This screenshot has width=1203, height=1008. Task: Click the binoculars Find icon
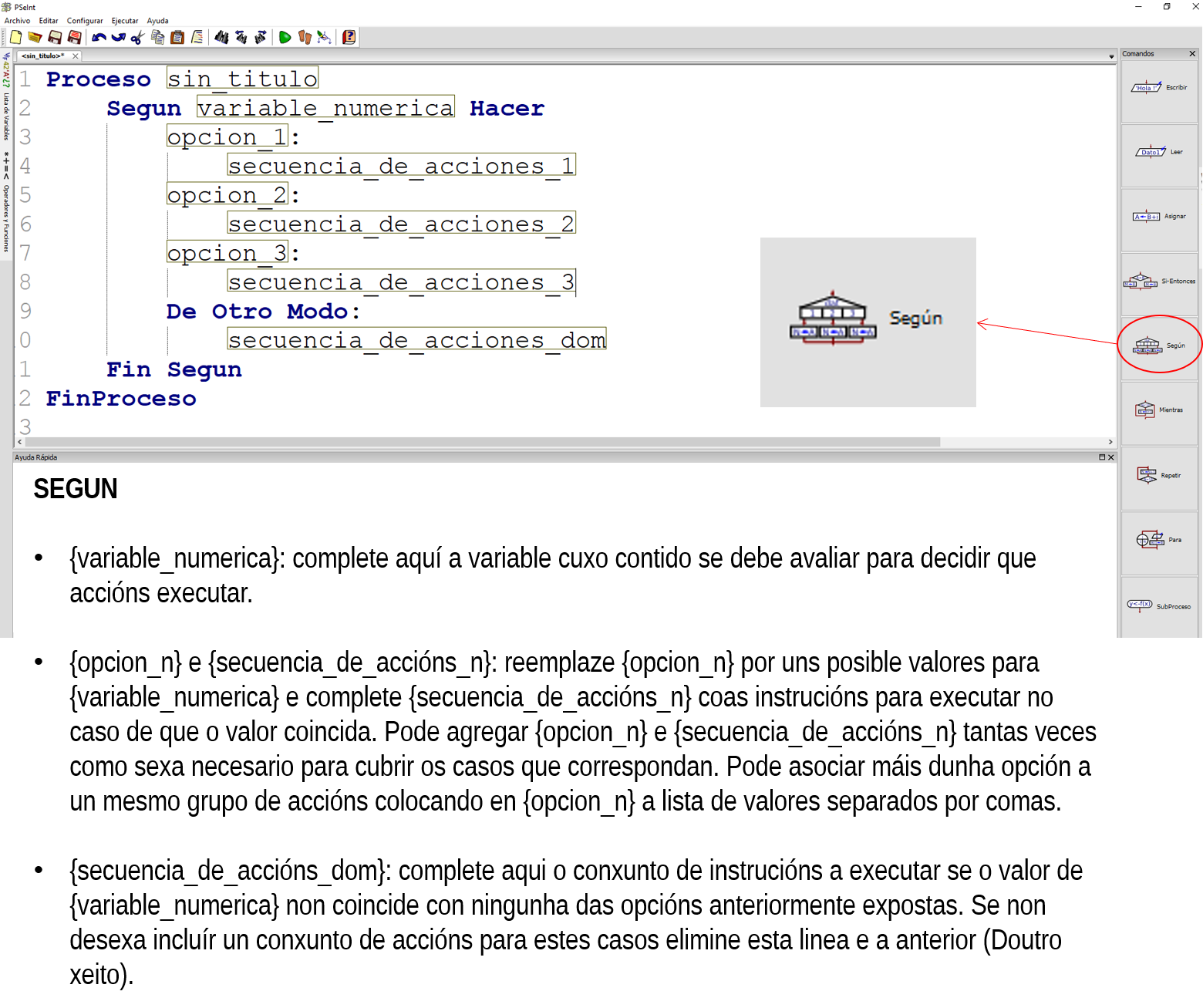tap(221, 37)
